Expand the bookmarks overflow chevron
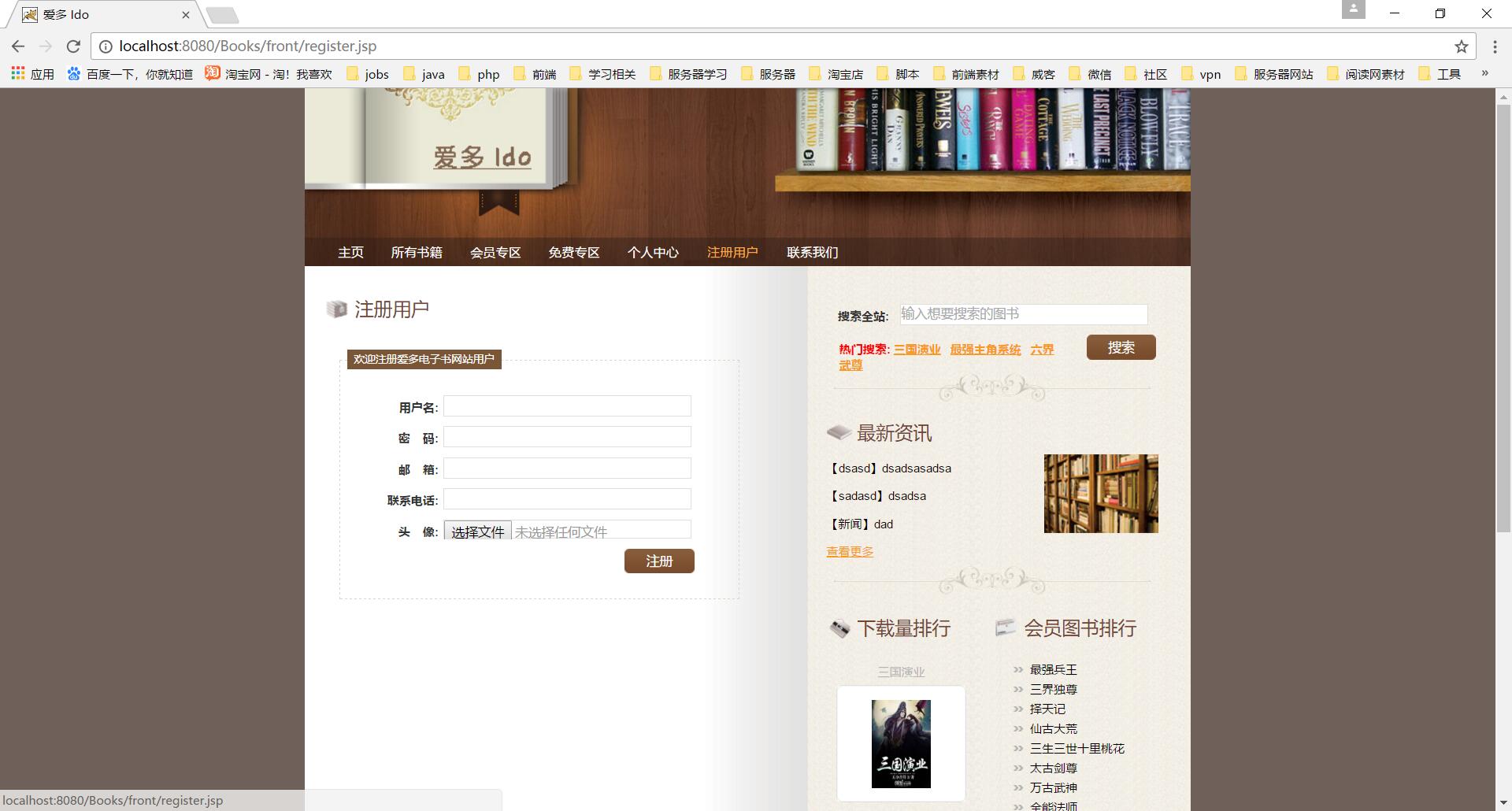 tap(1484, 74)
